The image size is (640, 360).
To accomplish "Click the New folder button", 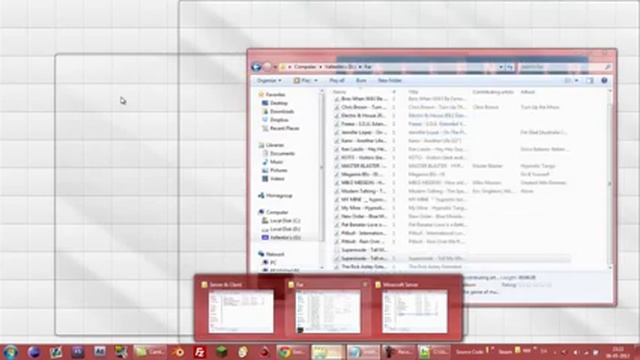I will point(390,80).
